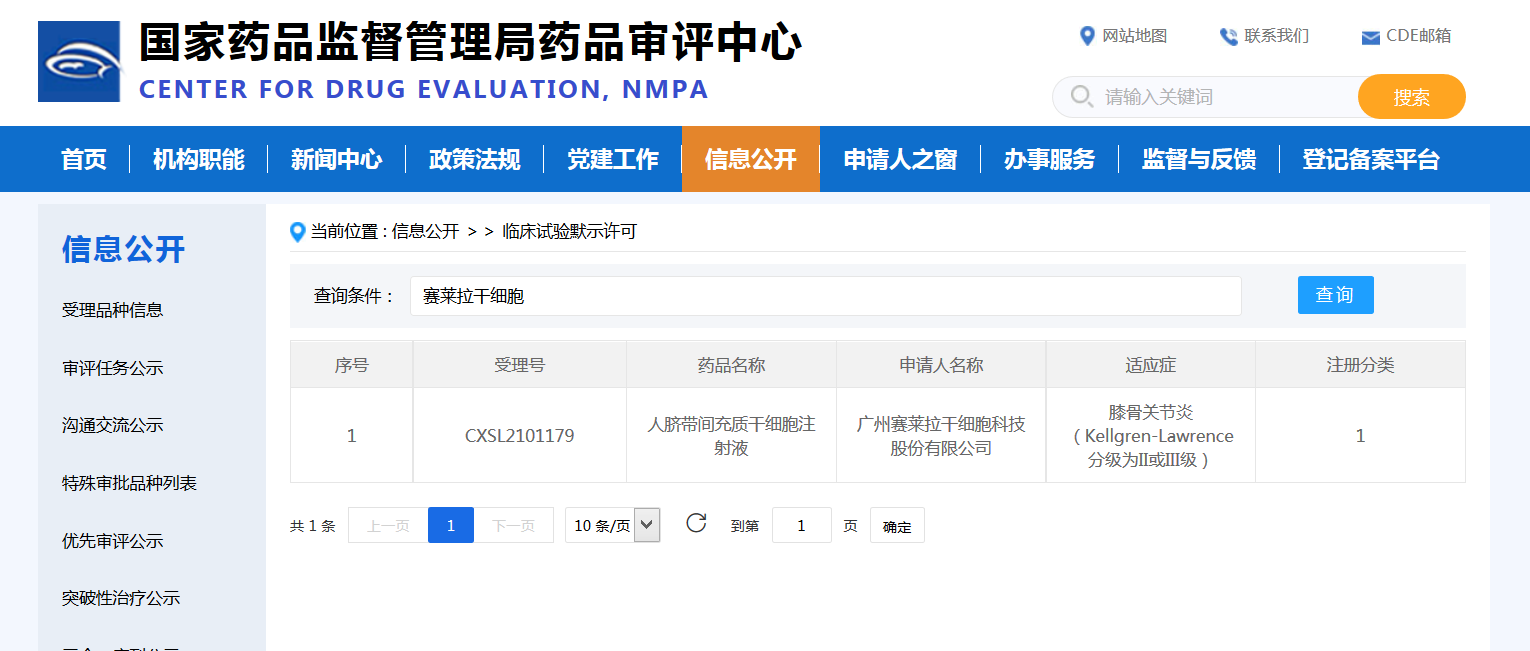The height and width of the screenshot is (651, 1530).
Task: Click the 下一页 pagination button
Action: [x=514, y=525]
